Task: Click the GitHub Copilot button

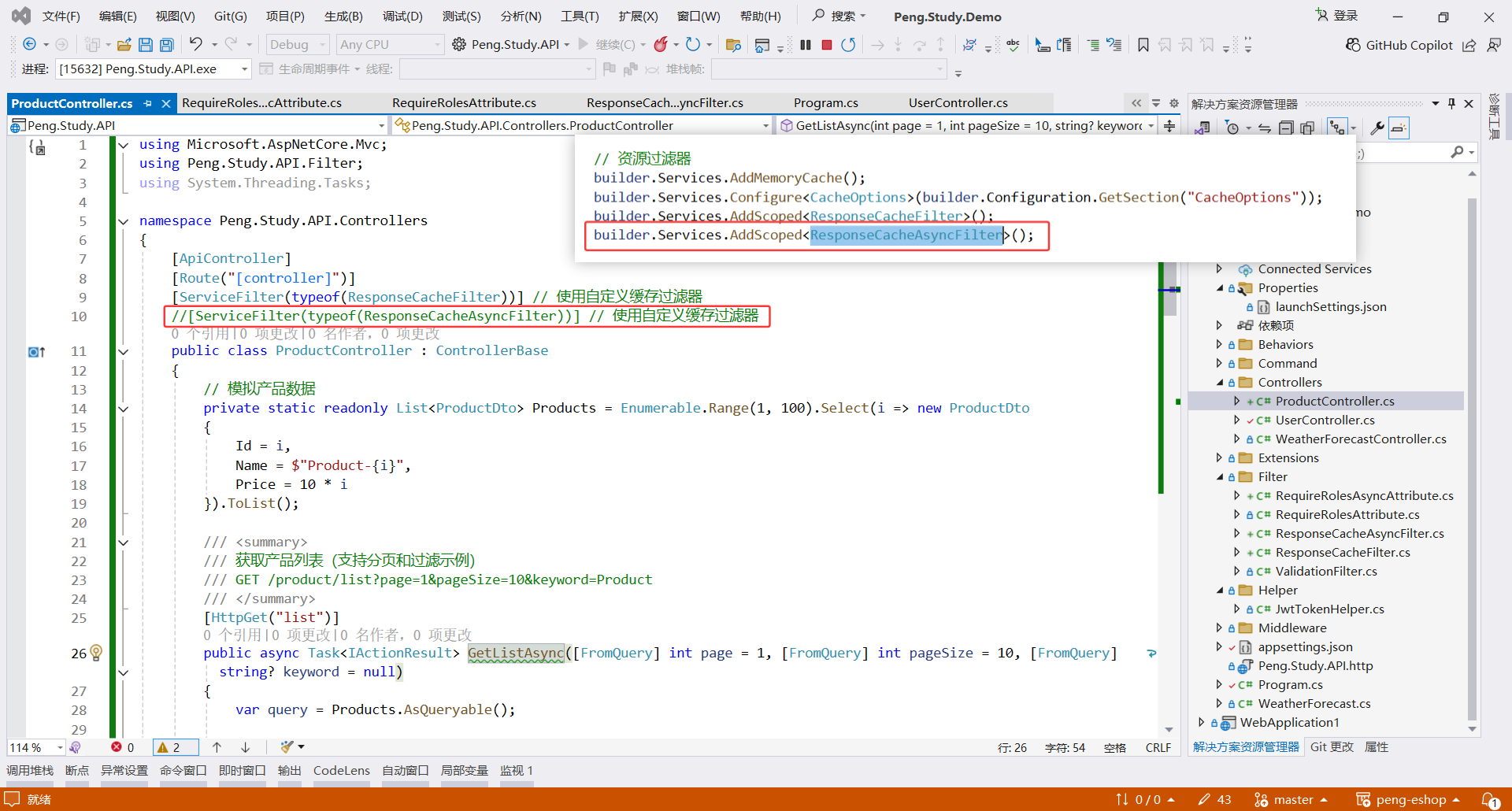Action: [1399, 45]
